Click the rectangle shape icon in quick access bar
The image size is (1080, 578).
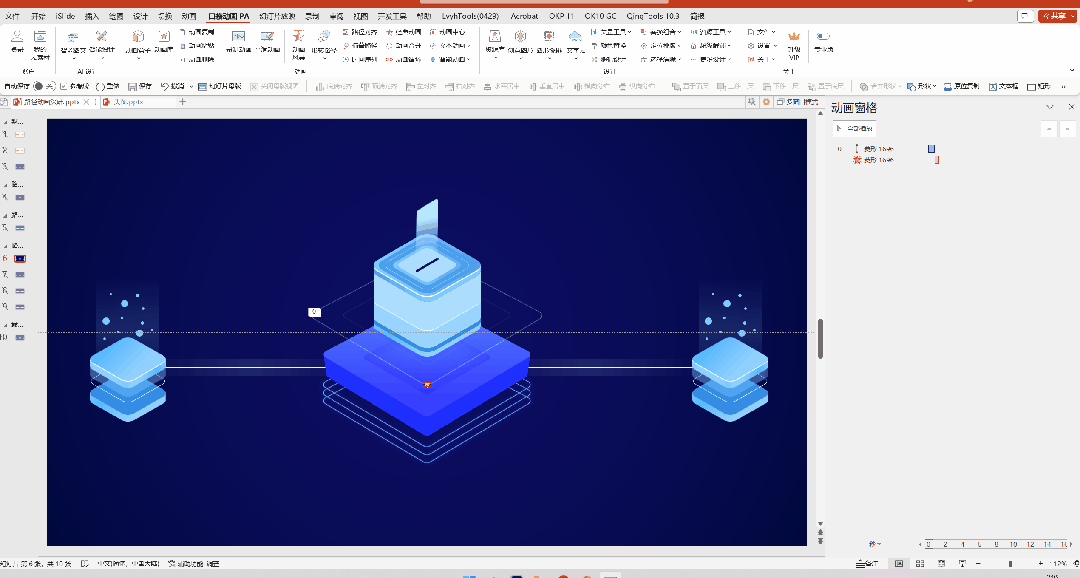(x=1031, y=87)
